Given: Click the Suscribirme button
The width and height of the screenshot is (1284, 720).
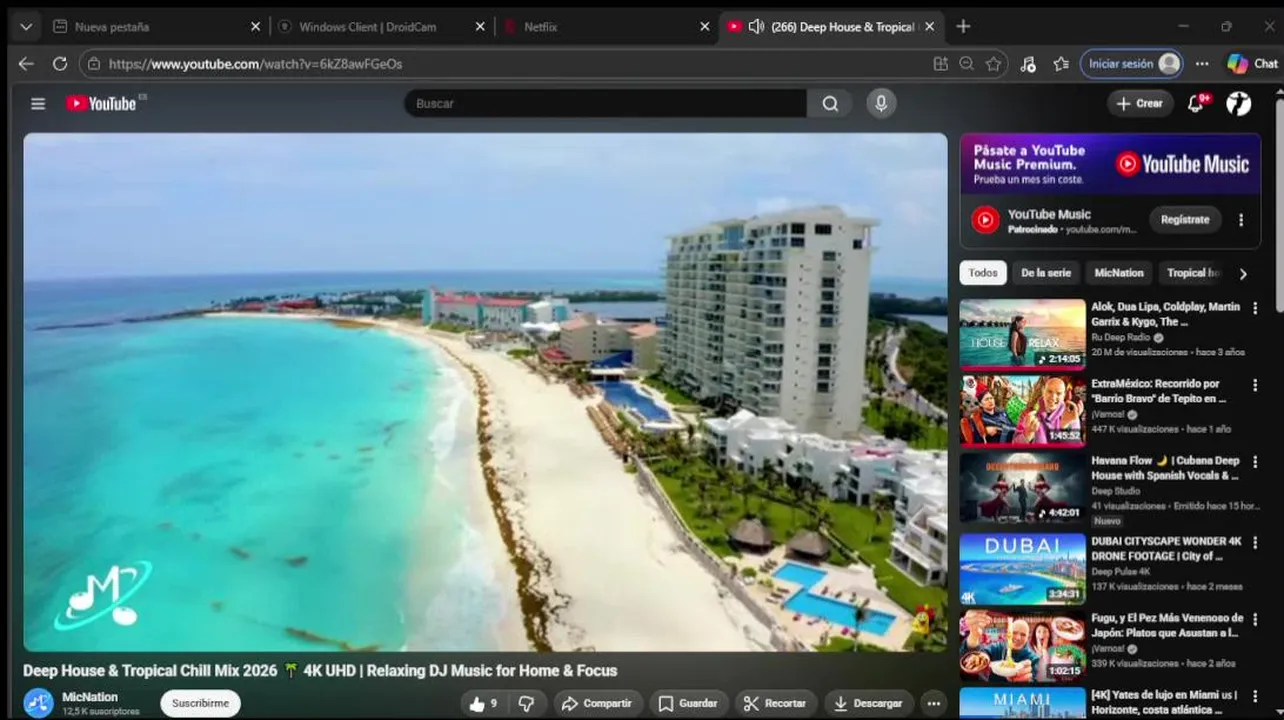Looking at the screenshot, I should (200, 703).
